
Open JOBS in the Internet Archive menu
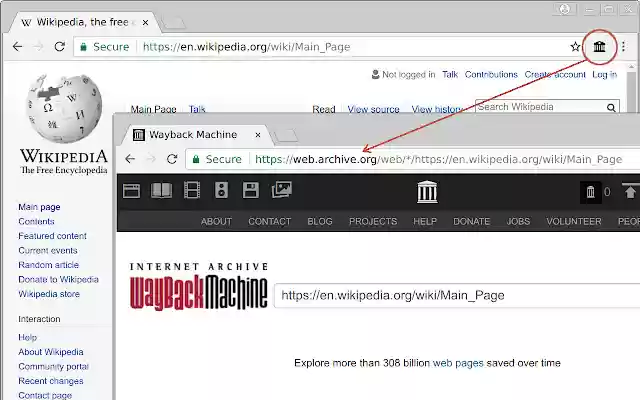[x=518, y=222]
